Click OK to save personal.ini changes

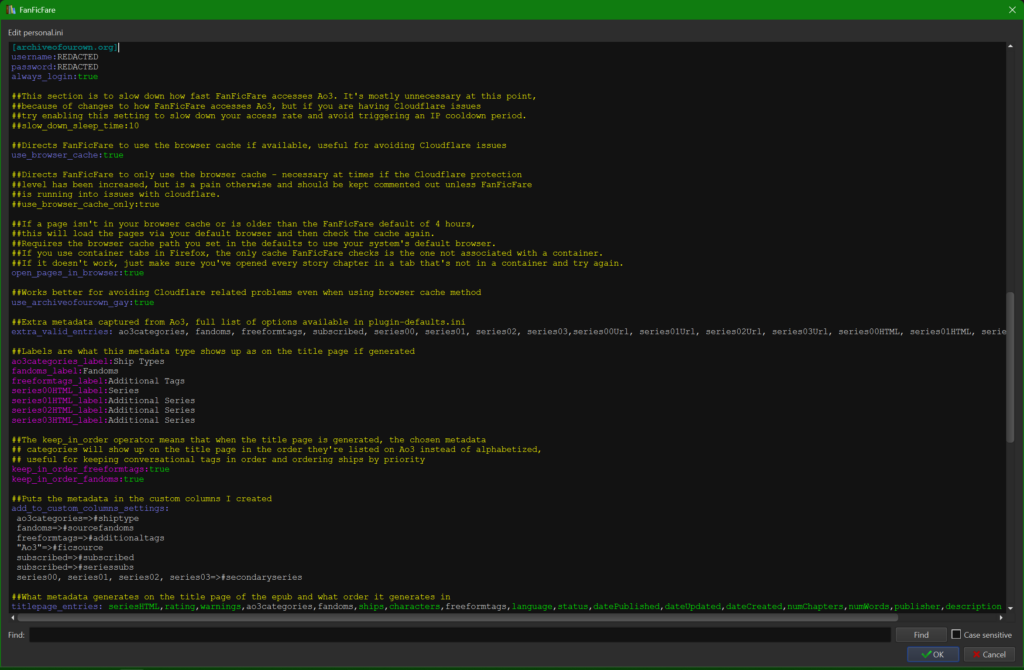(x=932, y=653)
